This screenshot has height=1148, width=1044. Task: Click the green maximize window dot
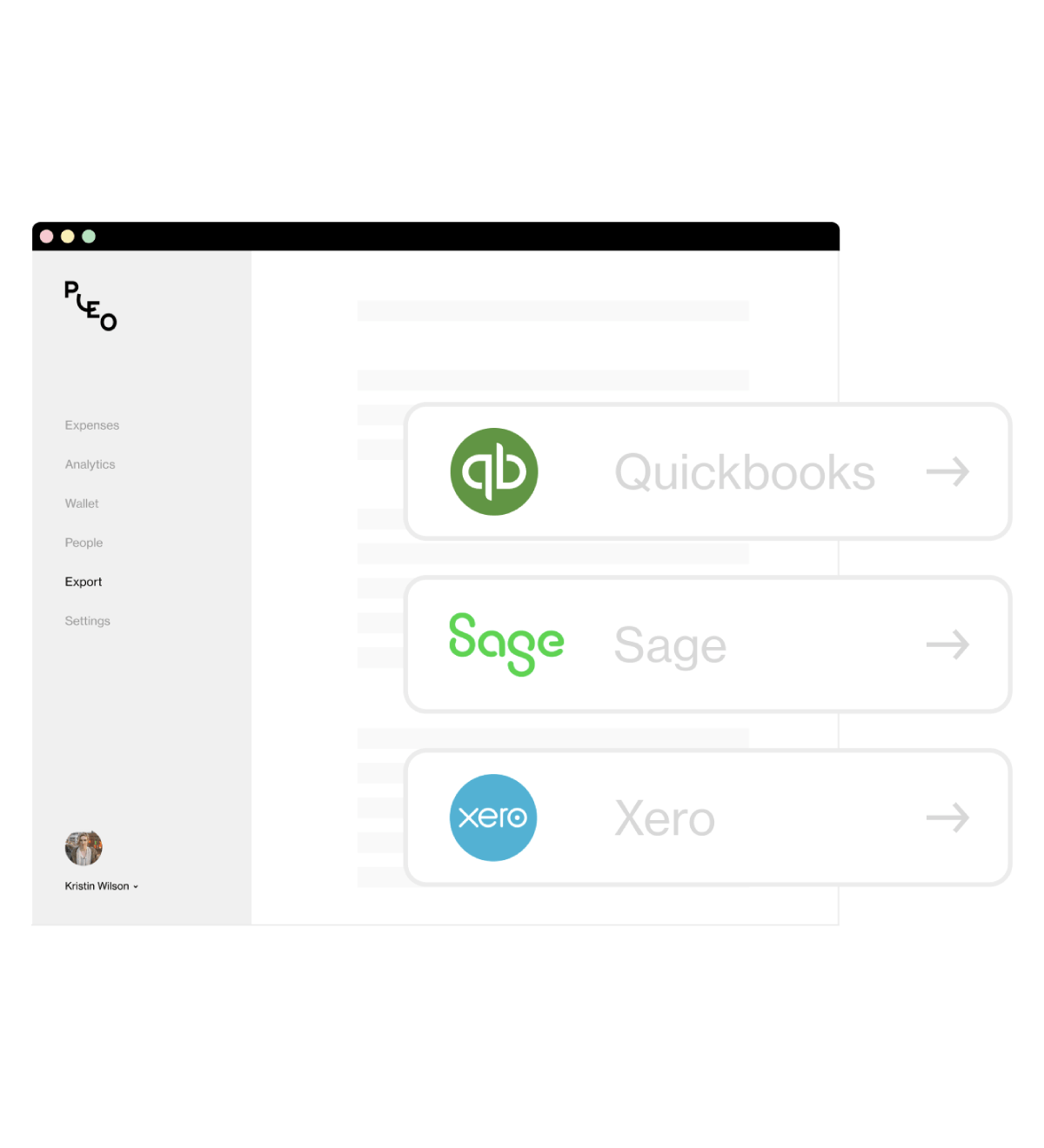[x=89, y=237]
